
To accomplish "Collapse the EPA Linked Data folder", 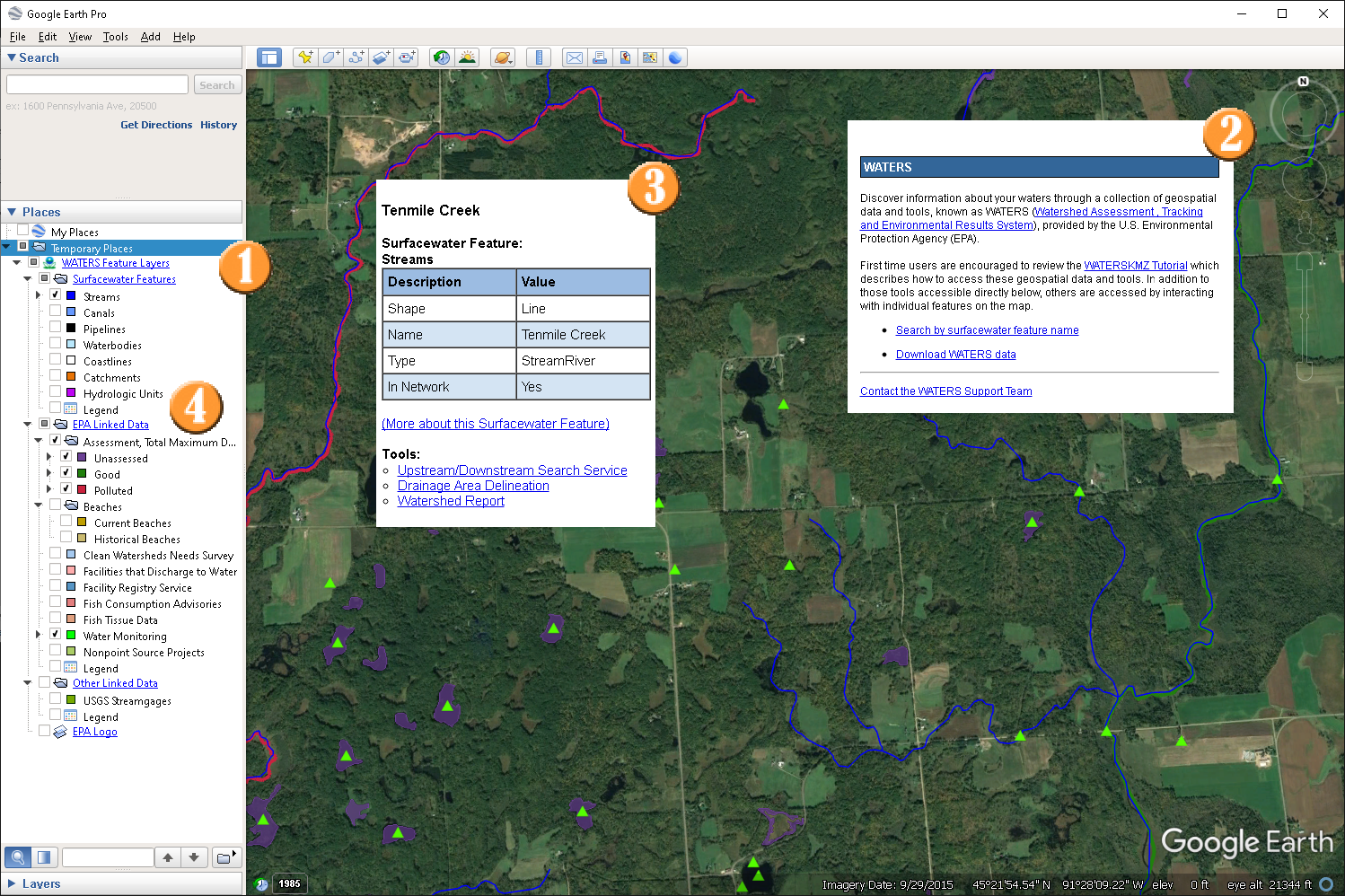I will point(28,425).
